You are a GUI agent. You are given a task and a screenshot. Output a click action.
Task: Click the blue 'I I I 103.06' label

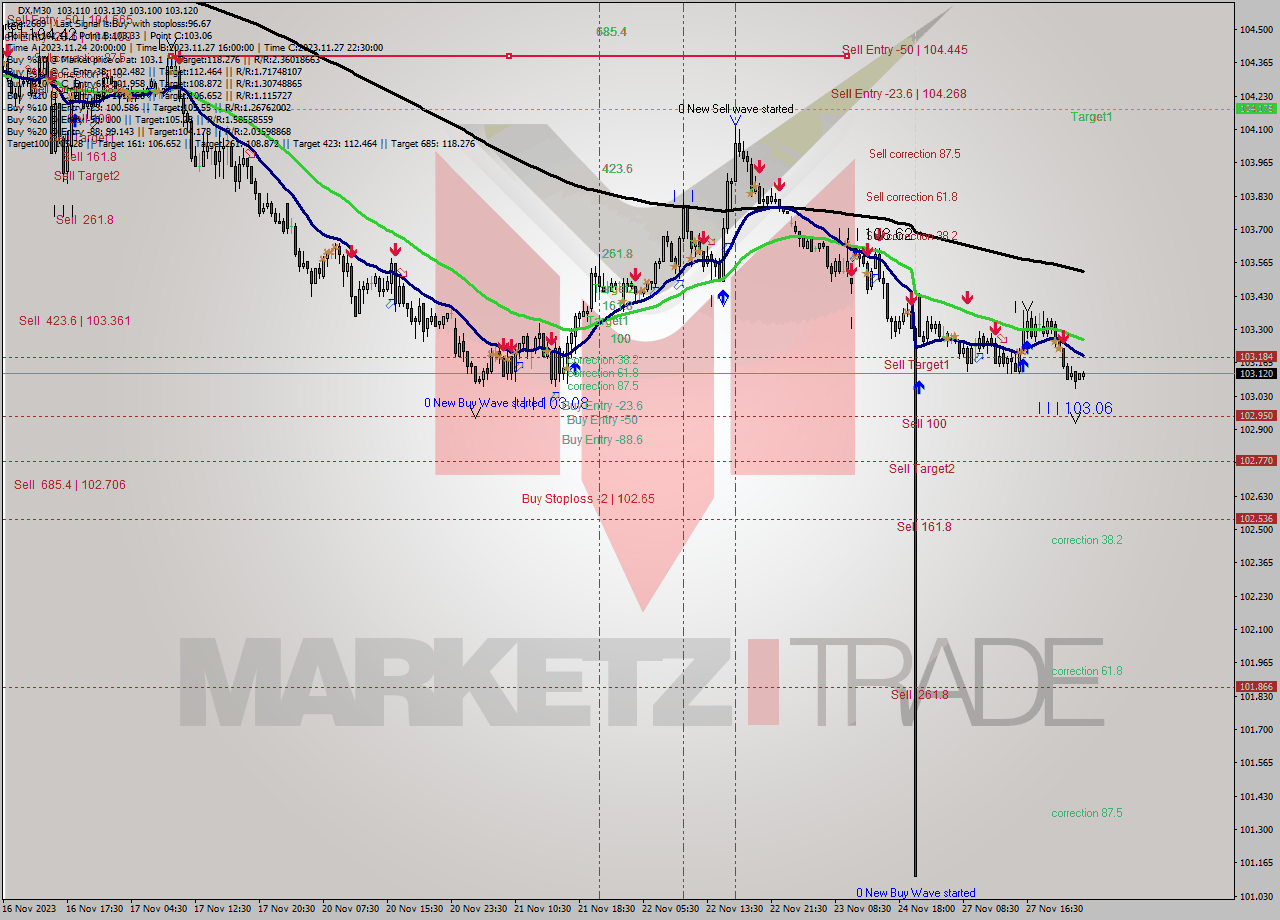1075,408
